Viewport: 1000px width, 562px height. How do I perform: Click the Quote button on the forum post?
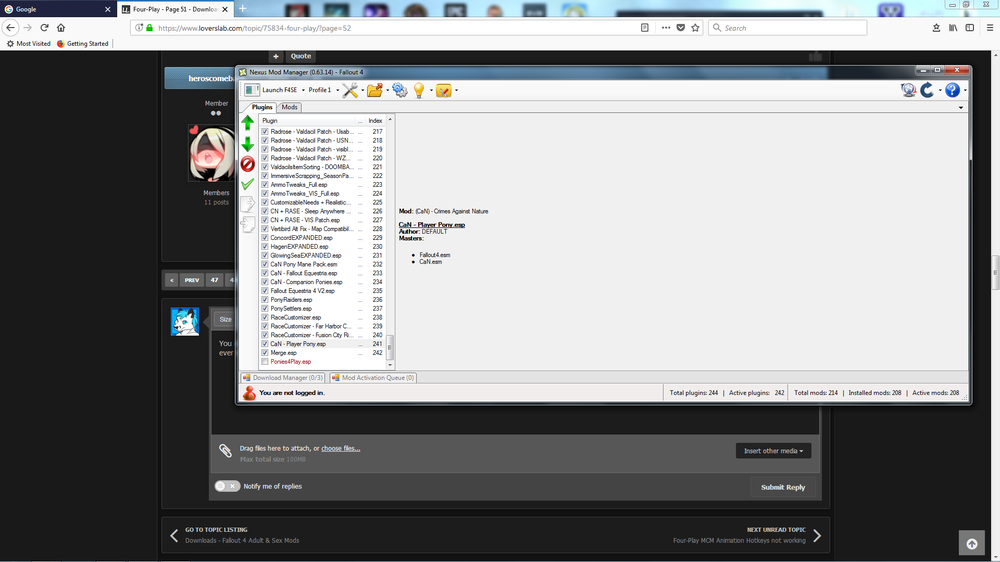[x=300, y=56]
